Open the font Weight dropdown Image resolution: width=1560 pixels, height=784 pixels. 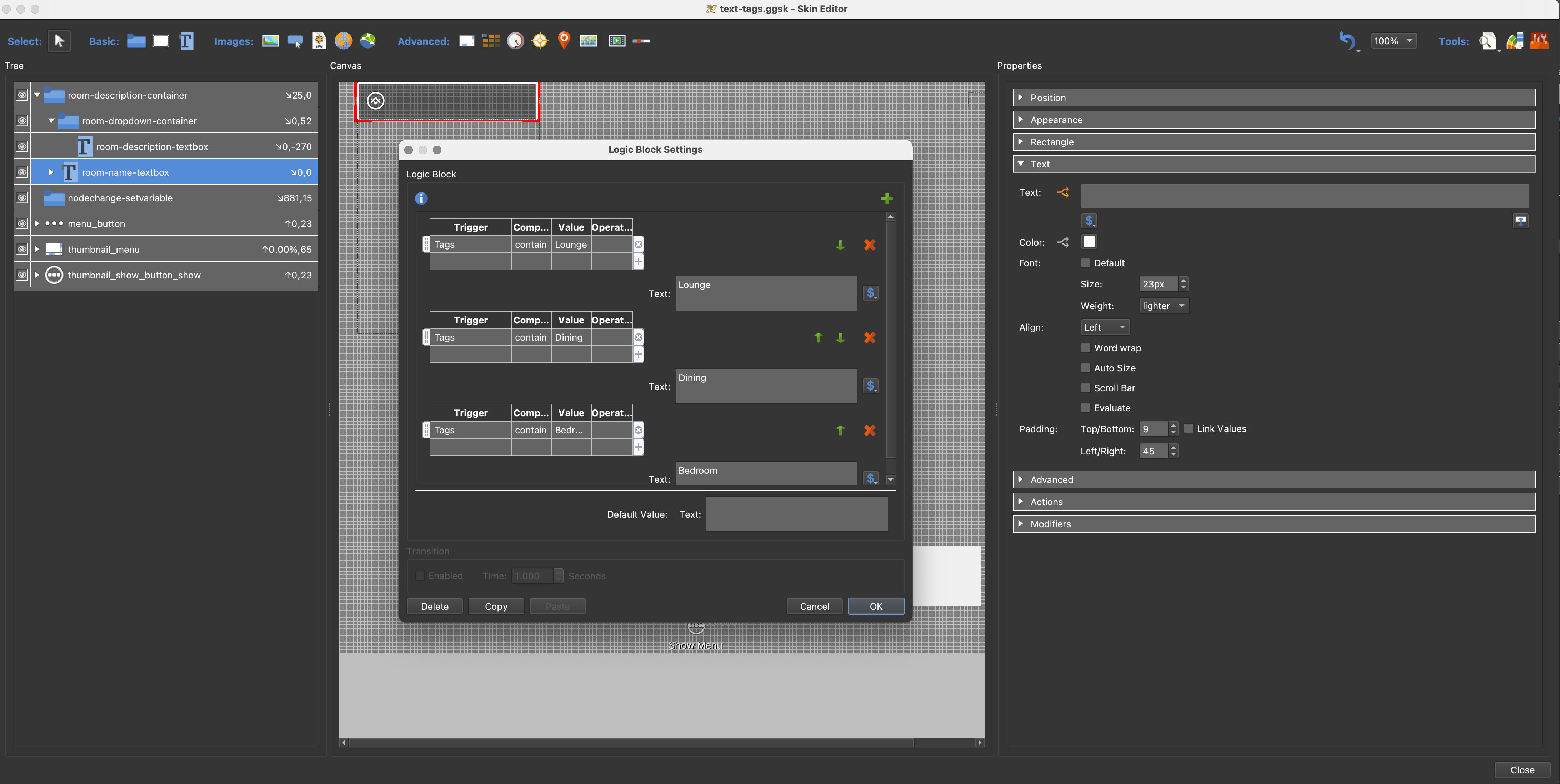(x=1163, y=306)
